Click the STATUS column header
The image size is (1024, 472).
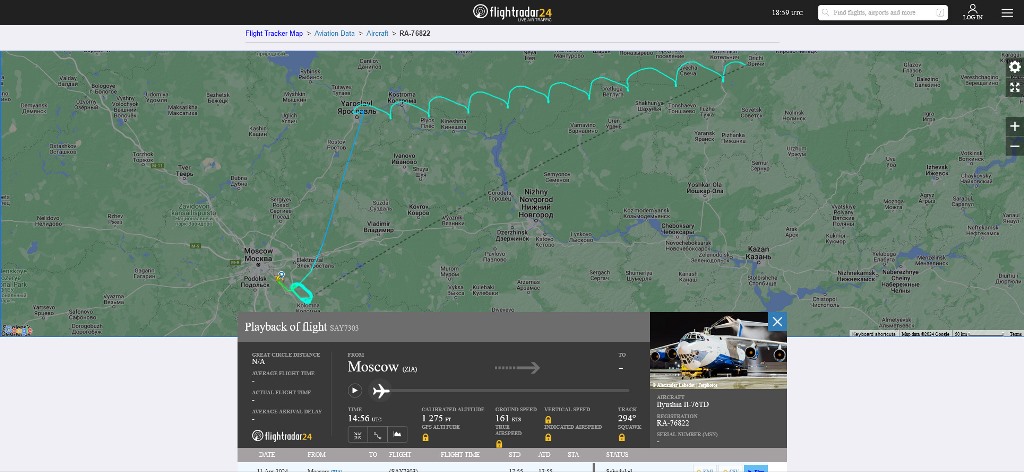coord(616,454)
